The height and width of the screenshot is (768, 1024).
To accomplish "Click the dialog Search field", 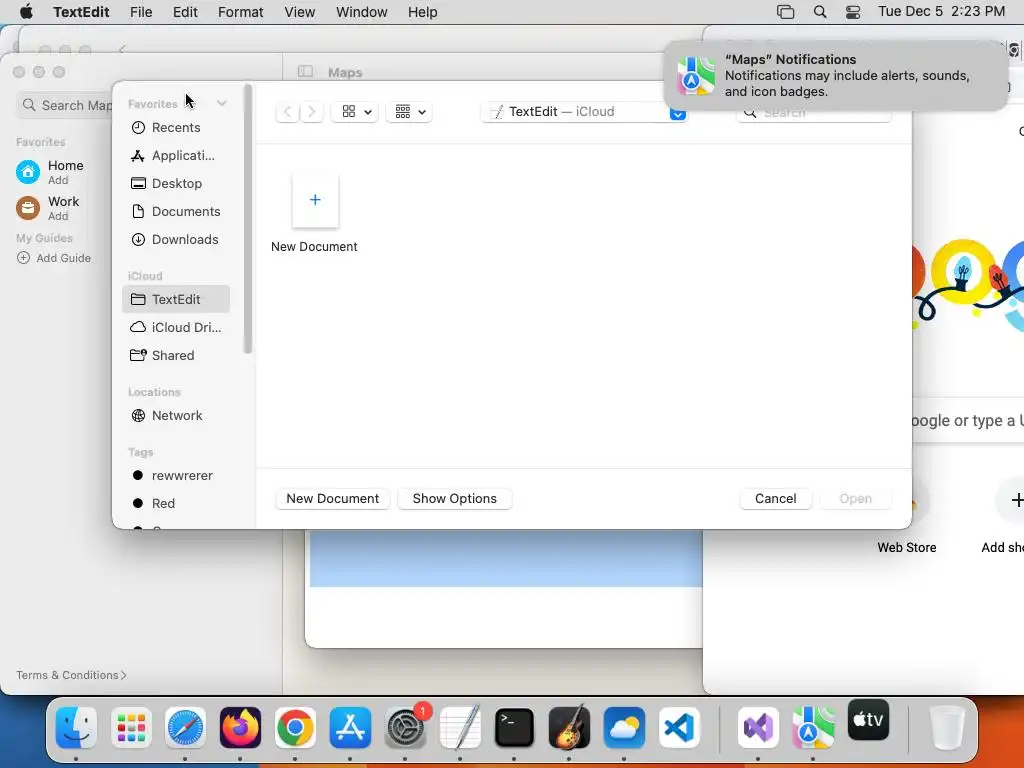I will [x=814, y=112].
